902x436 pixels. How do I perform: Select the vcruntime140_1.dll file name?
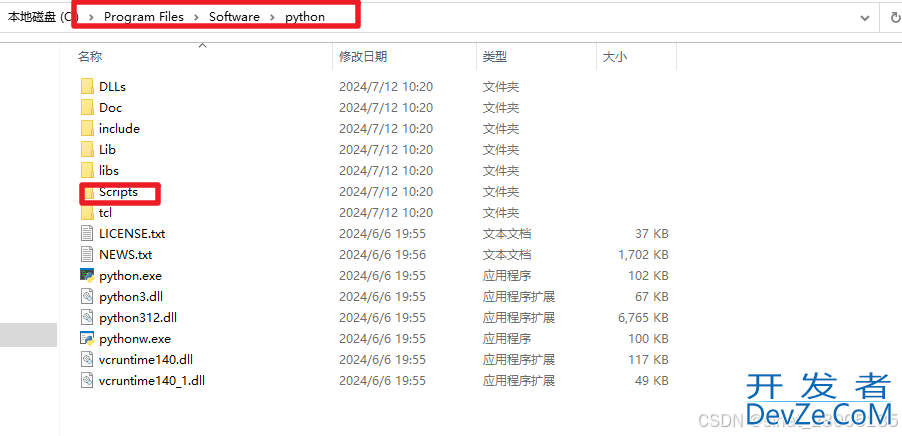pyautogui.click(x=152, y=381)
